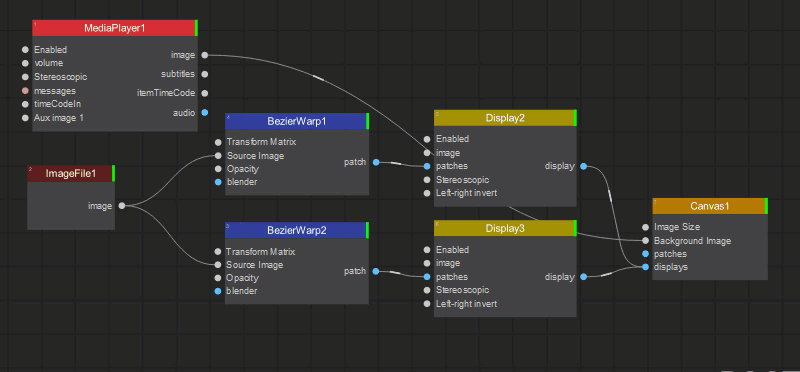Click Display3 image input port

point(427,263)
